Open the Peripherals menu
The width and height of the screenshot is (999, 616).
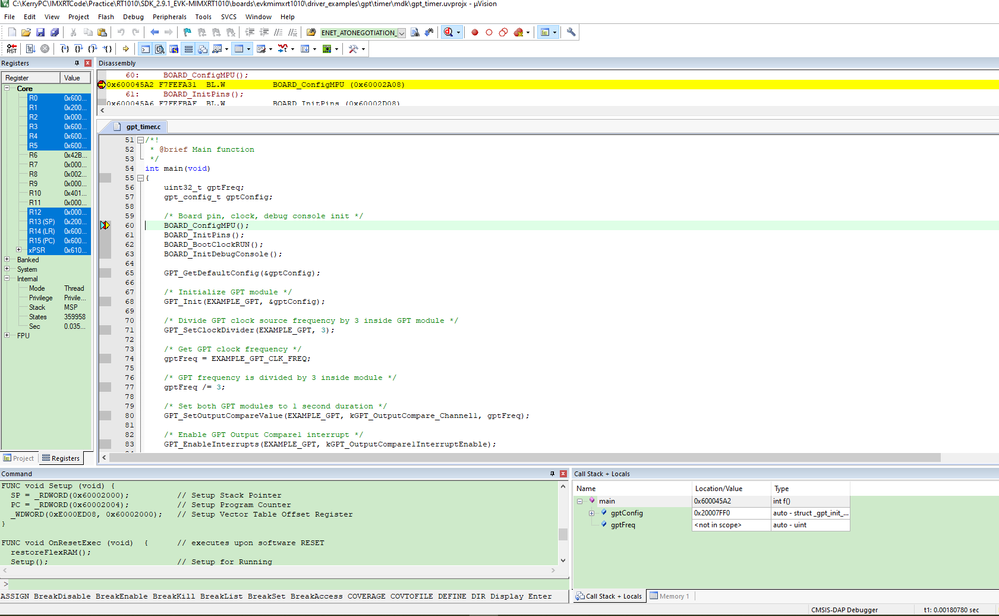[x=170, y=17]
